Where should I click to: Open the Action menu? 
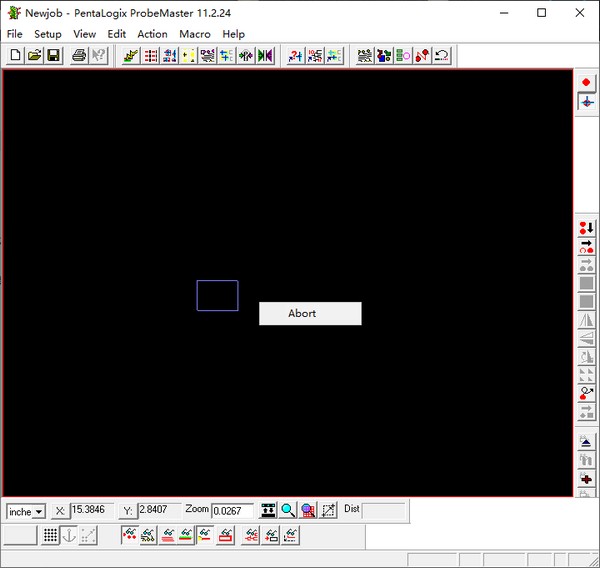pyautogui.click(x=152, y=34)
